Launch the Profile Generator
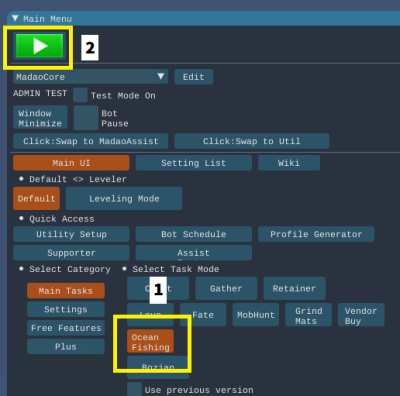Viewport: 400px width, 396px height. pos(316,234)
